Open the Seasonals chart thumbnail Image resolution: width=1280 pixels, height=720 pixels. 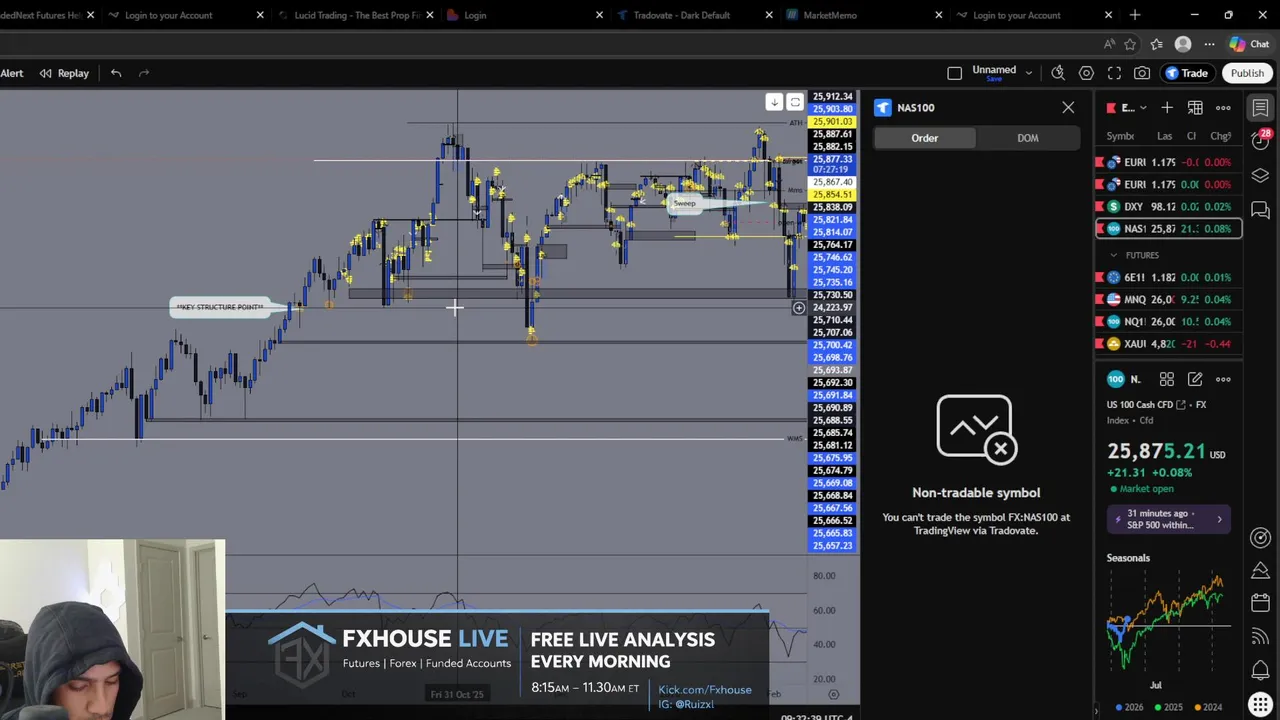[x=1169, y=621]
